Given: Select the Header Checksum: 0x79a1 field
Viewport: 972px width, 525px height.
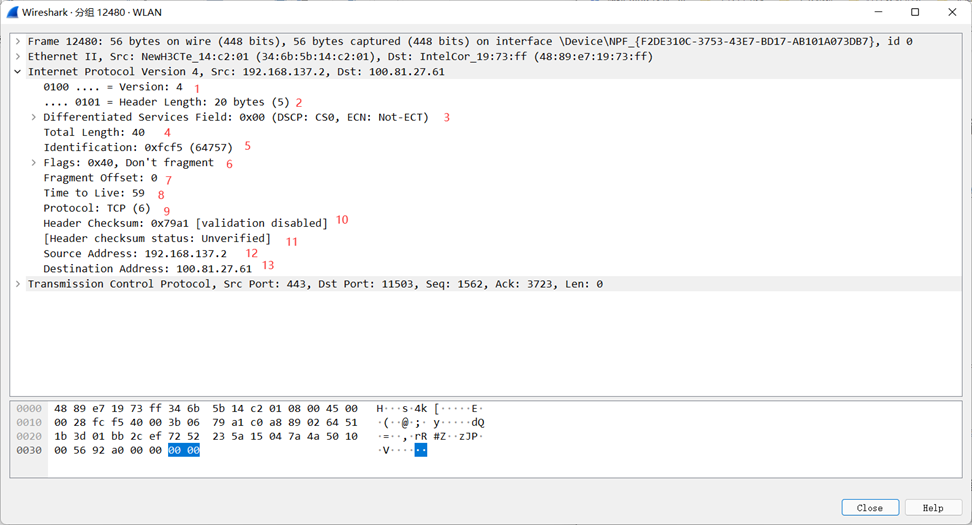Looking at the screenshot, I should pyautogui.click(x=185, y=223).
